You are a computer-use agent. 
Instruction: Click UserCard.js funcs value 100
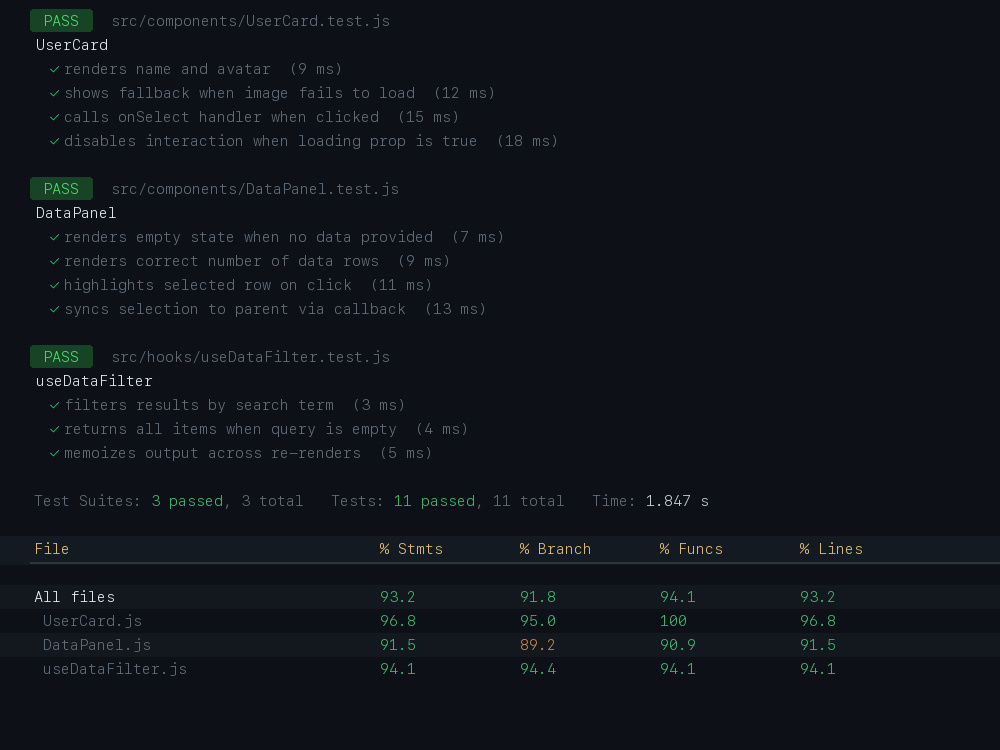coord(673,621)
